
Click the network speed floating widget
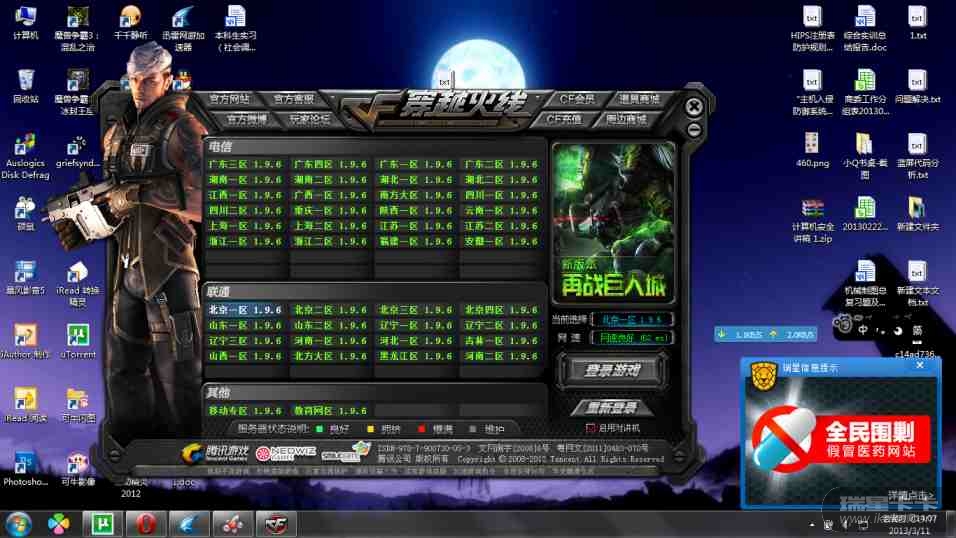pos(765,334)
